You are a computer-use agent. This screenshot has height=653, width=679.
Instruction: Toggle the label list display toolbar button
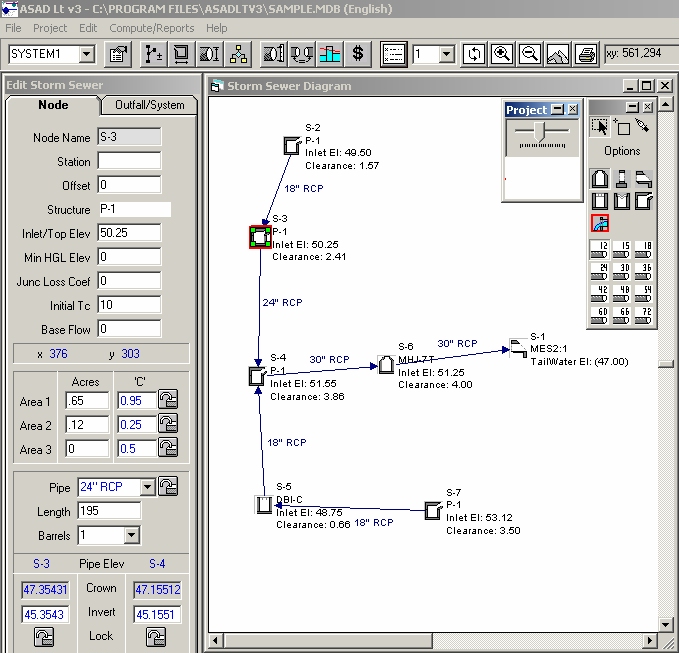[x=393, y=54]
